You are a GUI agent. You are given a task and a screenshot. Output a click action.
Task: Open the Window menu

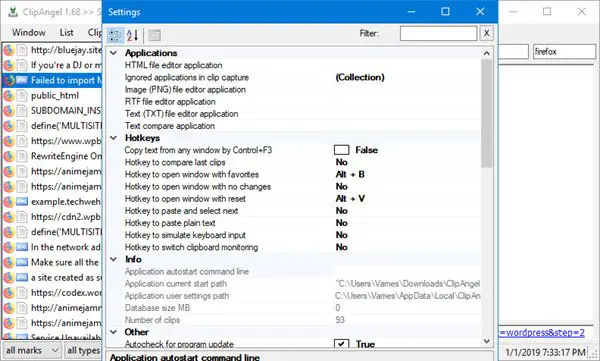[29, 33]
